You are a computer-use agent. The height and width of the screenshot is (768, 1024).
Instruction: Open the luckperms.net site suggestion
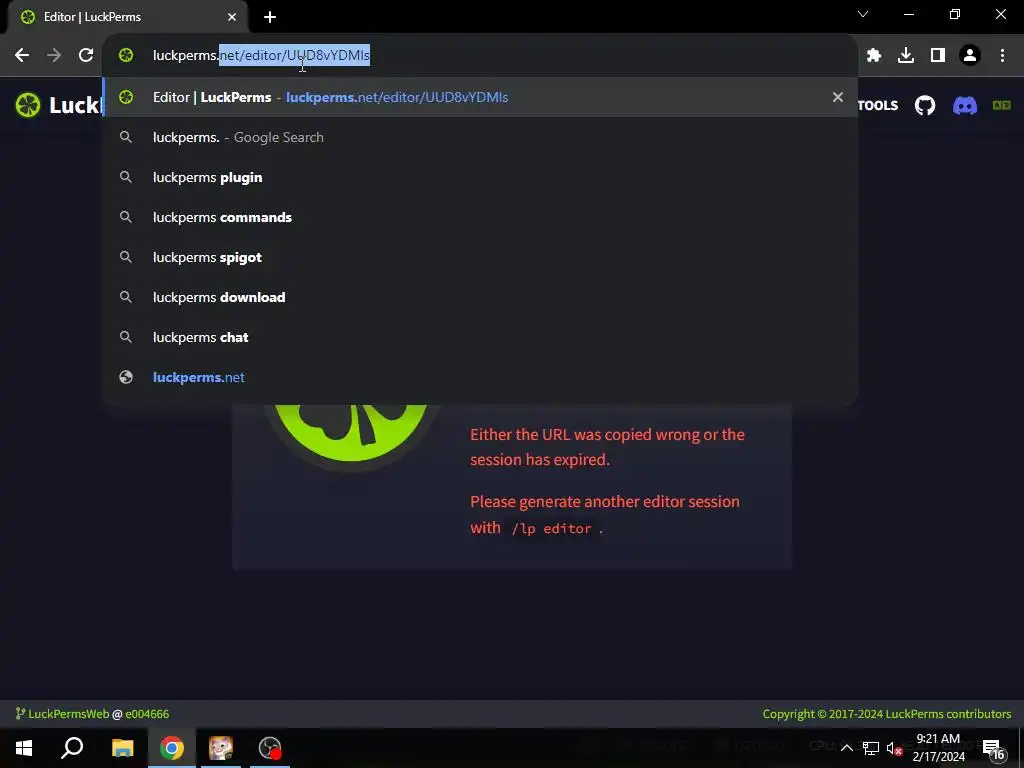(480, 377)
